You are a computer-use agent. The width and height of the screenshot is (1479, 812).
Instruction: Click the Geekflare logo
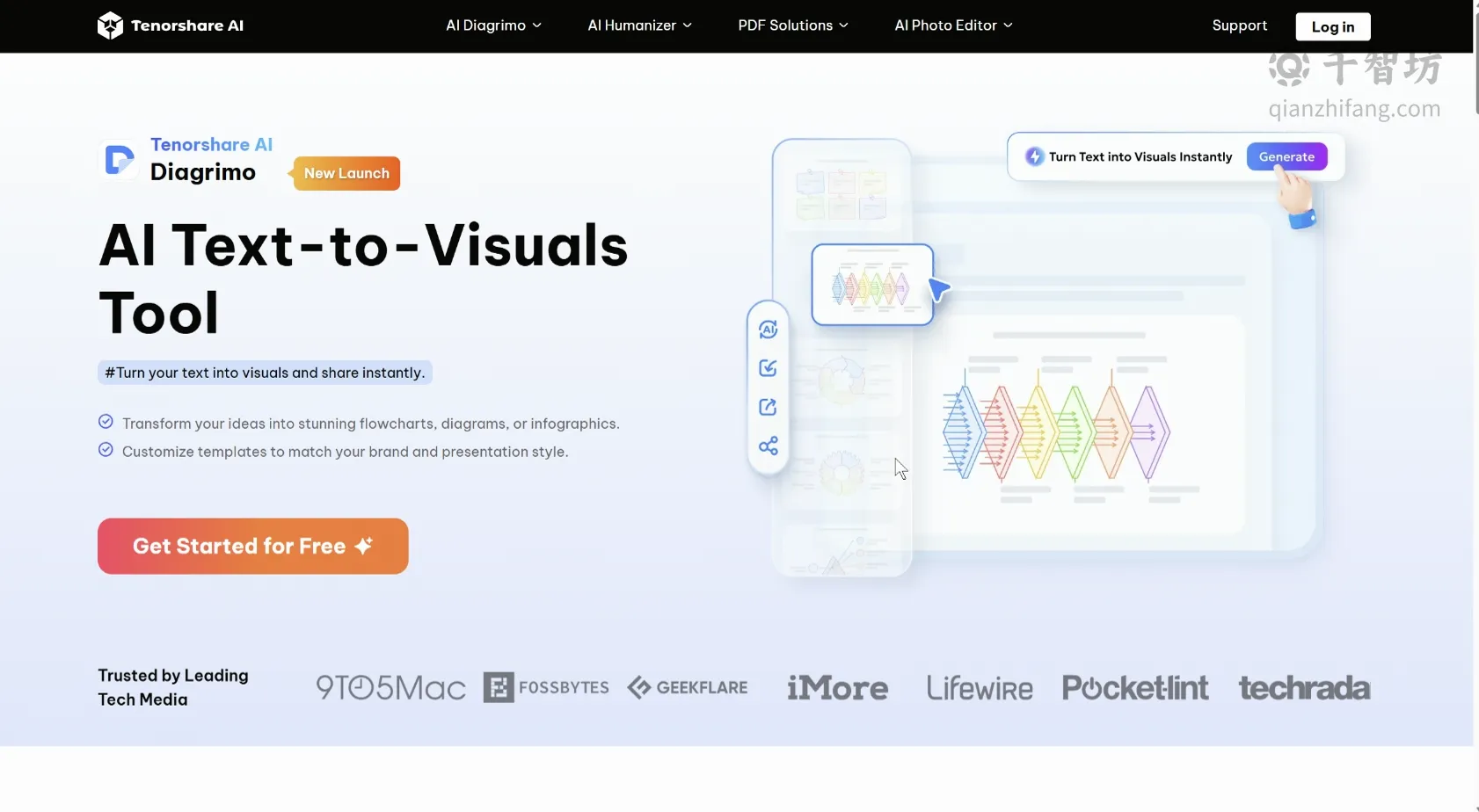tap(688, 687)
